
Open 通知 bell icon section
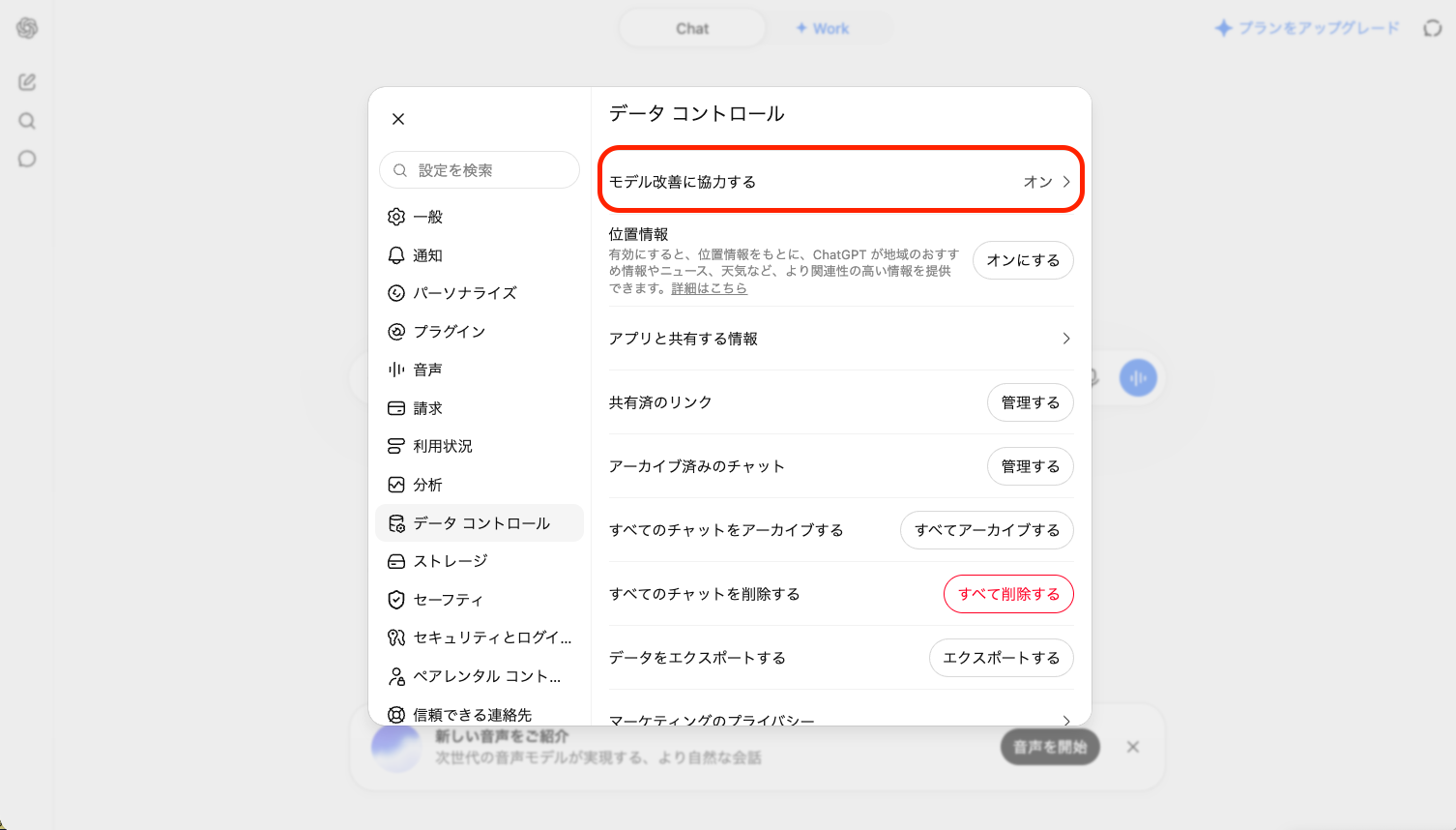coord(396,255)
